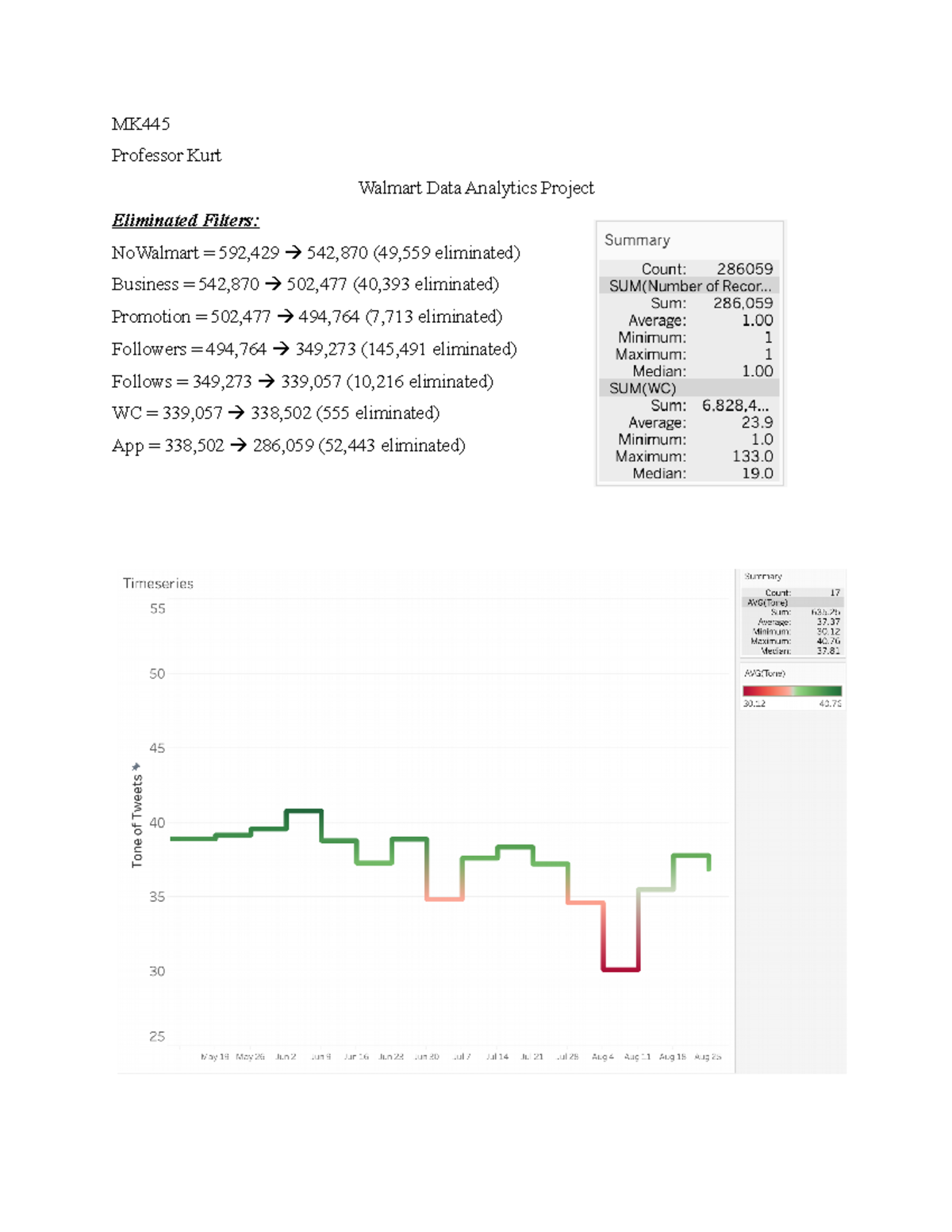
Task: Select the Eliminated Filters heading
Action: click(186, 221)
